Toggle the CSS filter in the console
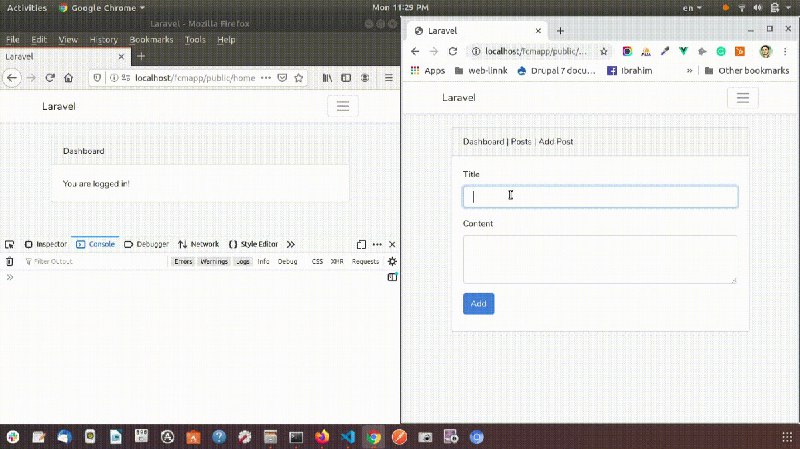800x449 pixels. pos(317,262)
